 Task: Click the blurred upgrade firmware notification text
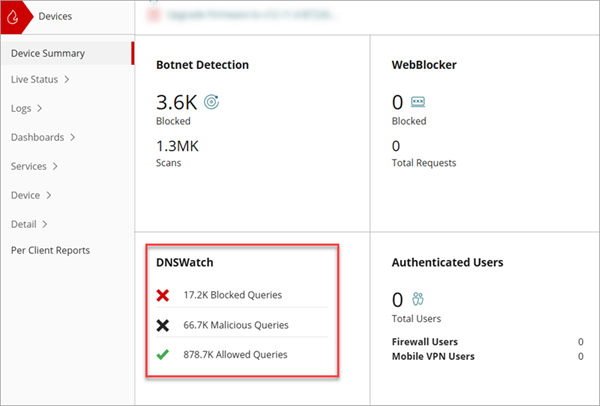251,15
